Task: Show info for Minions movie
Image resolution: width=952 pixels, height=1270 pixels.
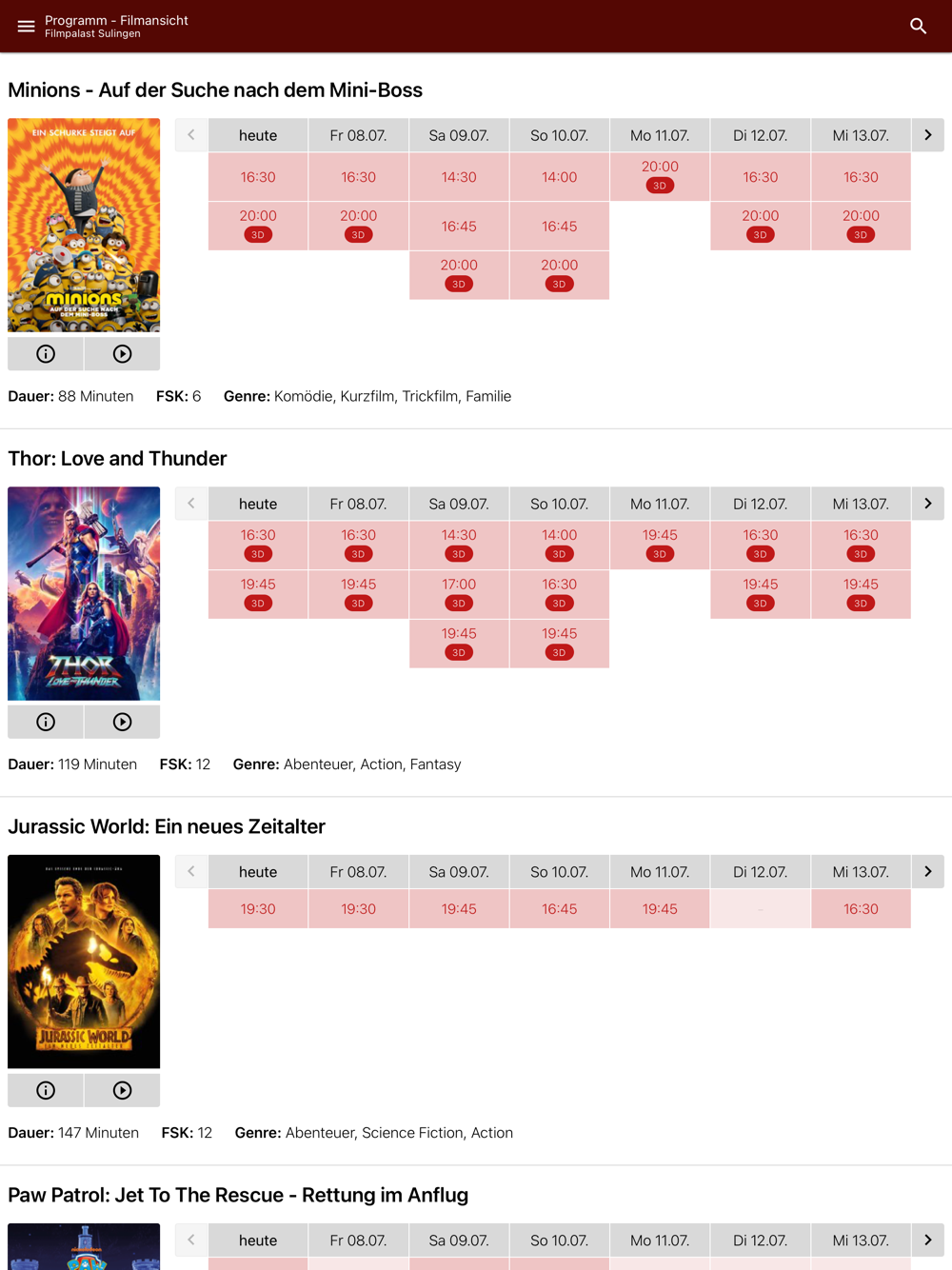Action: (46, 353)
